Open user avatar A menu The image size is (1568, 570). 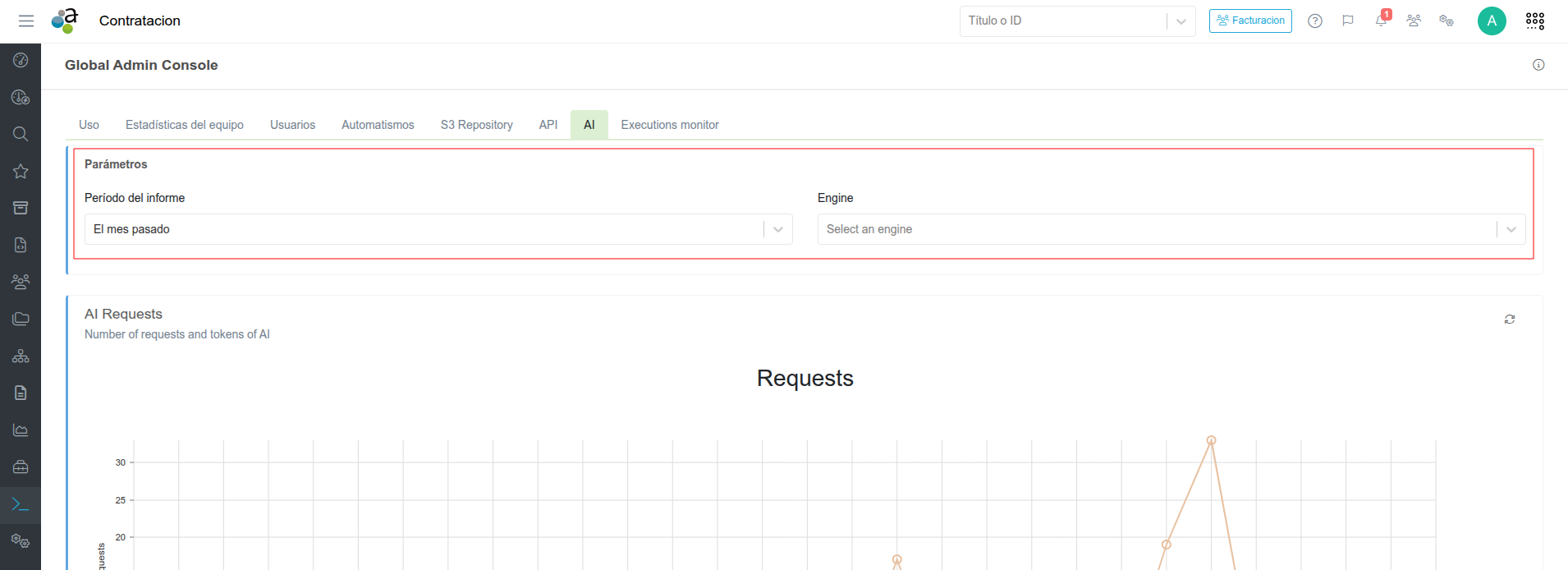(x=1491, y=21)
